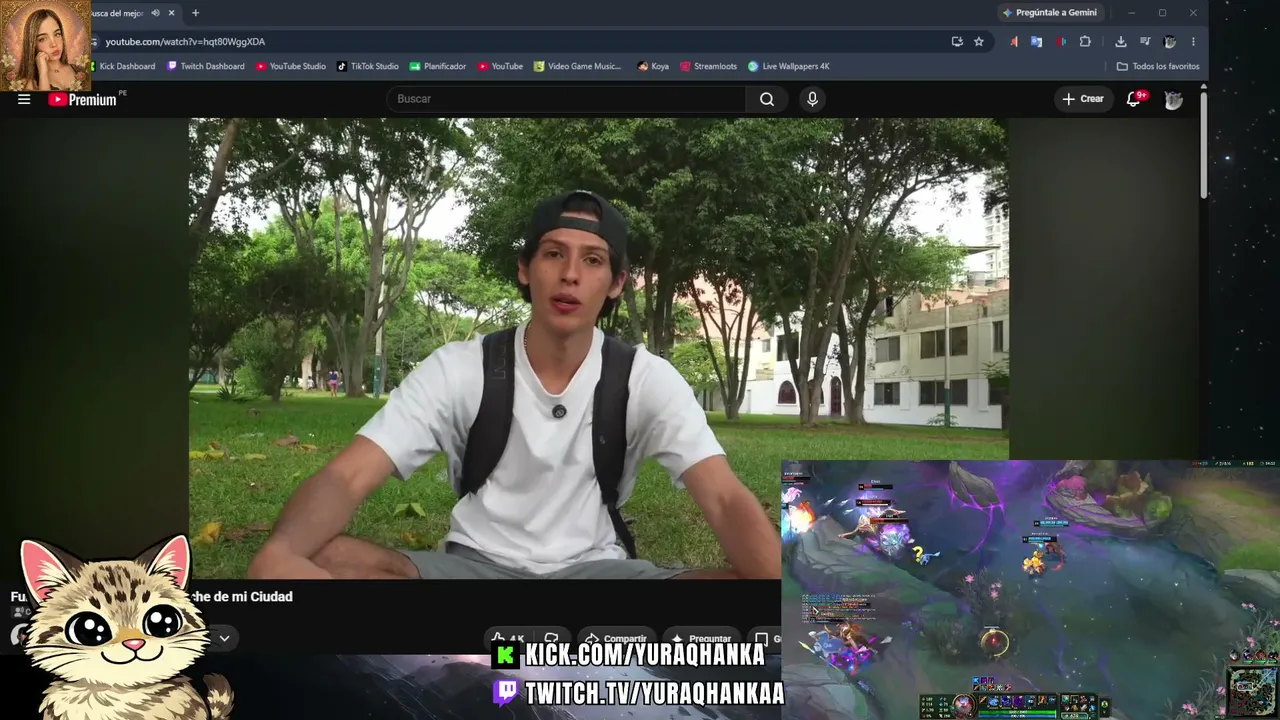1280x720 pixels.
Task: Open the Live Wallpapers 4K bookmark
Action: click(789, 67)
